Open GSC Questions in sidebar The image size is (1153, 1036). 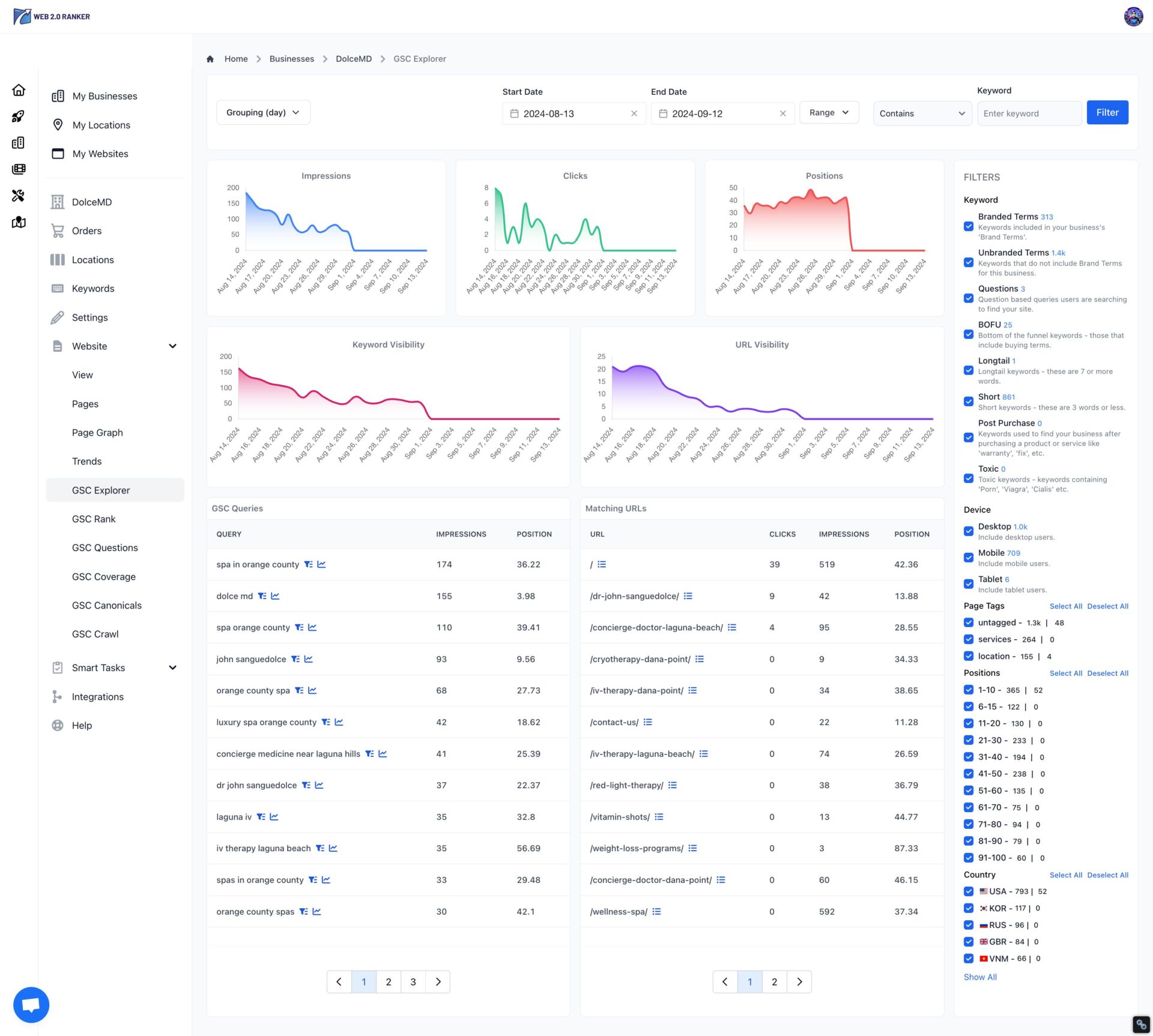click(104, 548)
